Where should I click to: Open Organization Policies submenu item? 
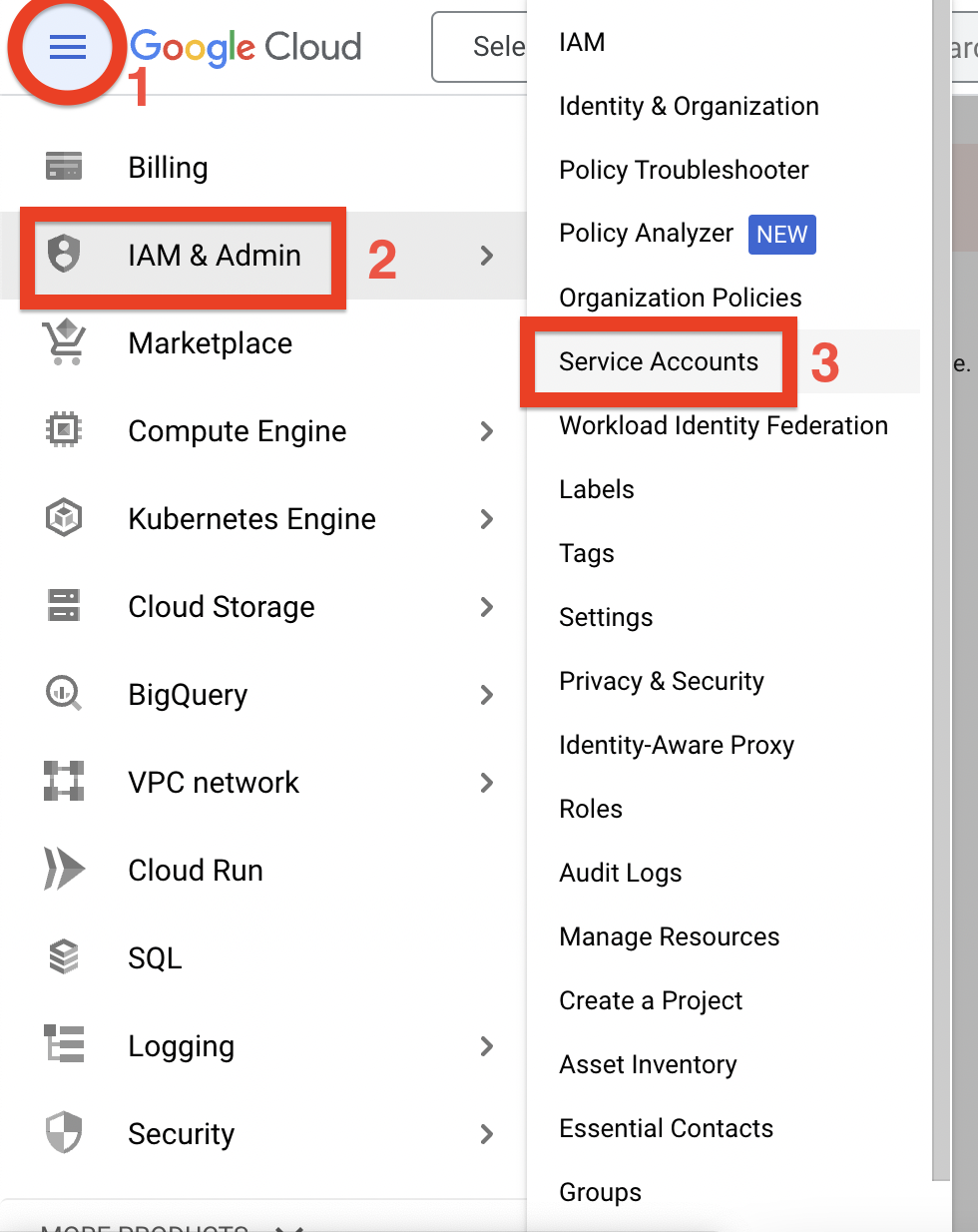tap(681, 298)
